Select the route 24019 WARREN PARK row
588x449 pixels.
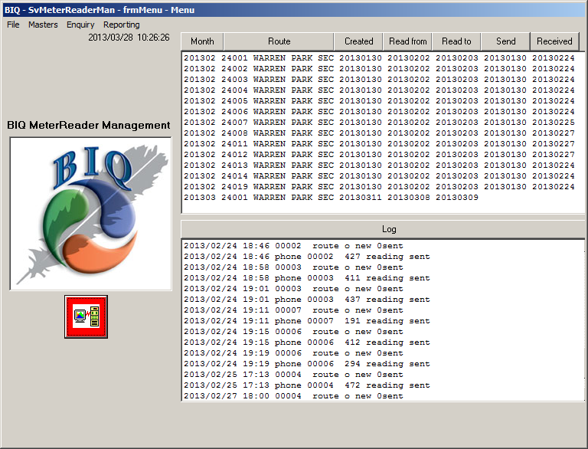click(379, 187)
